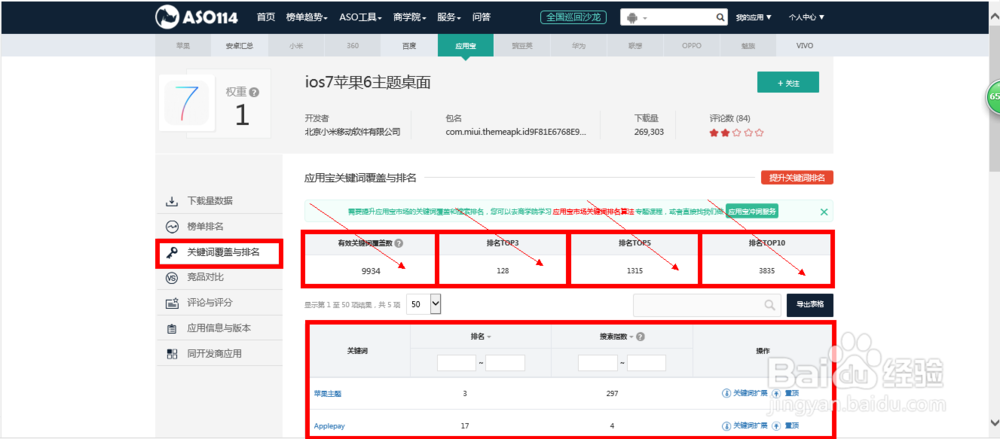Click the 有效关键词覆盖数 help icon
Image resolution: width=1000 pixels, height=439 pixels.
point(398,243)
